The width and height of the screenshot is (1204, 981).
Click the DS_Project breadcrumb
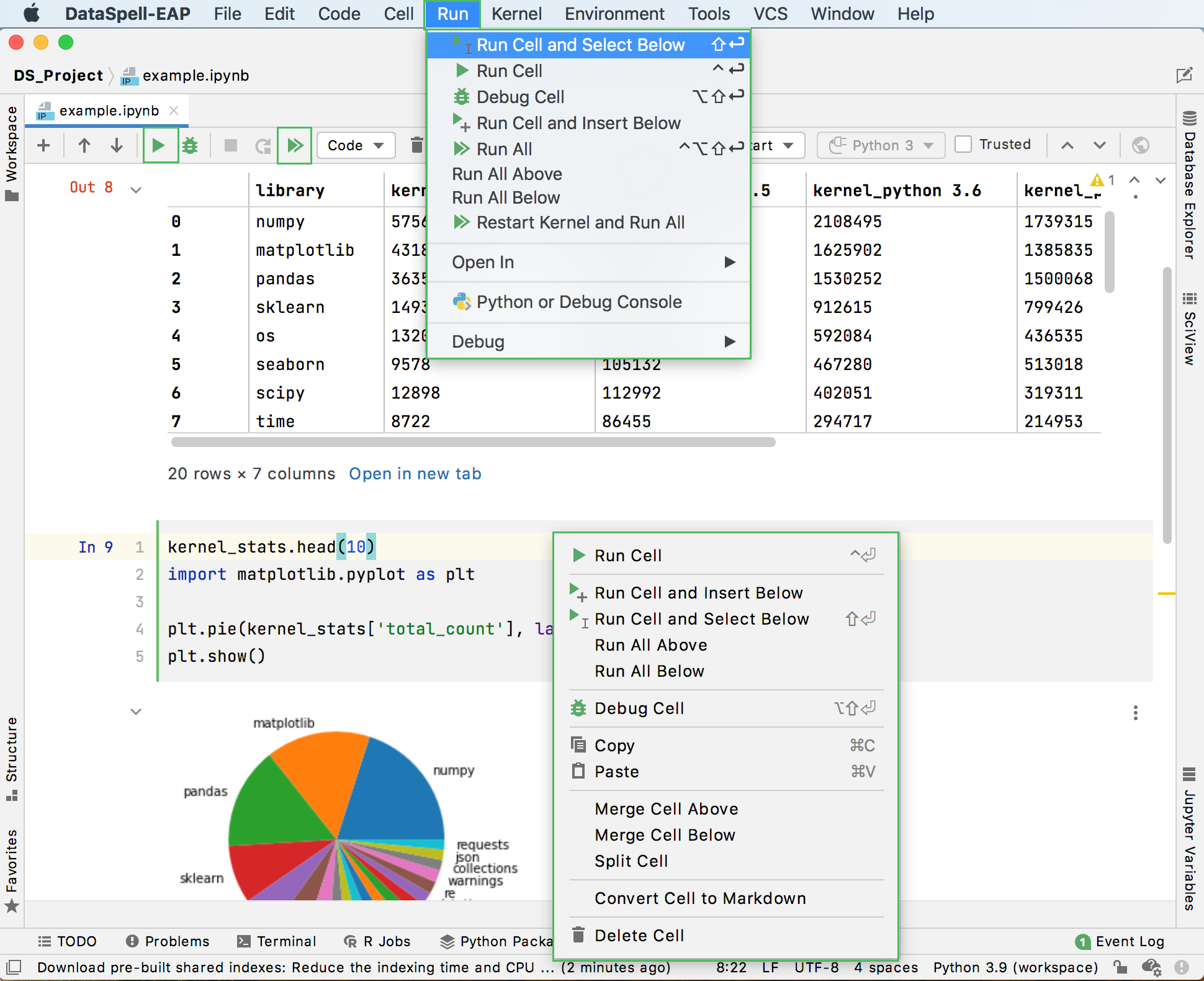[x=58, y=75]
